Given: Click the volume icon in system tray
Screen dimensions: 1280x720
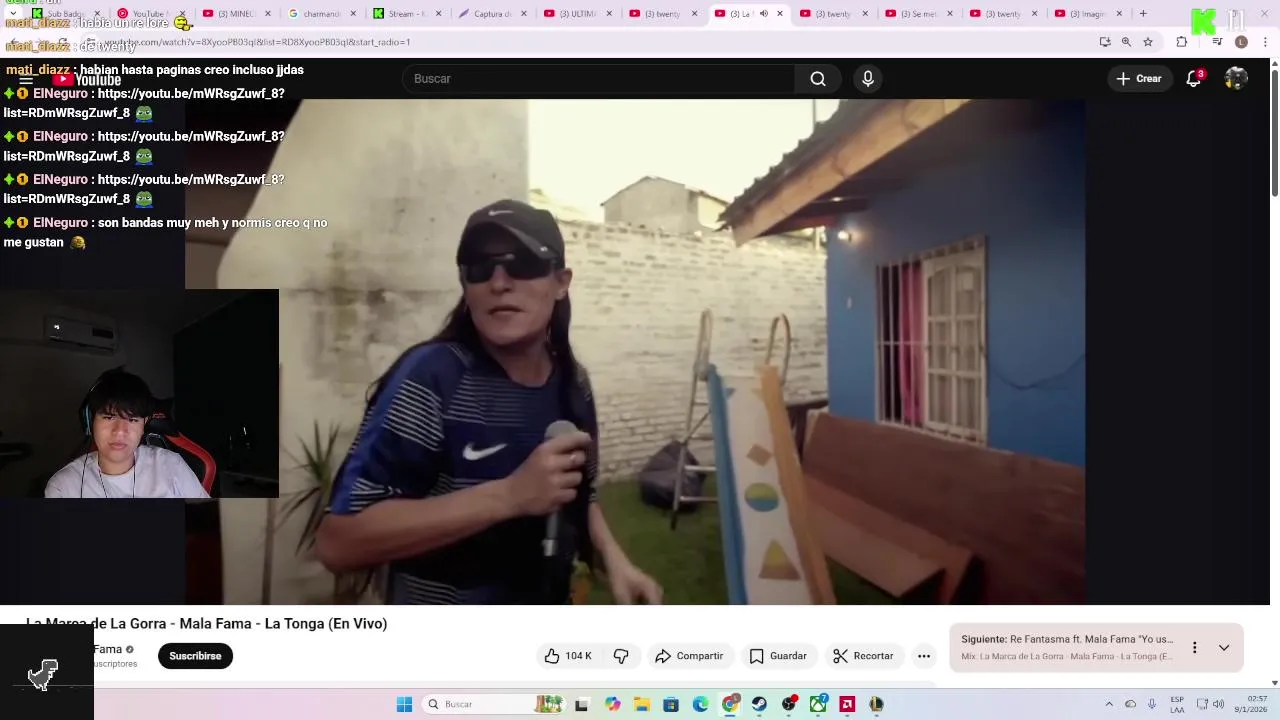Looking at the screenshot, I should (1218, 704).
